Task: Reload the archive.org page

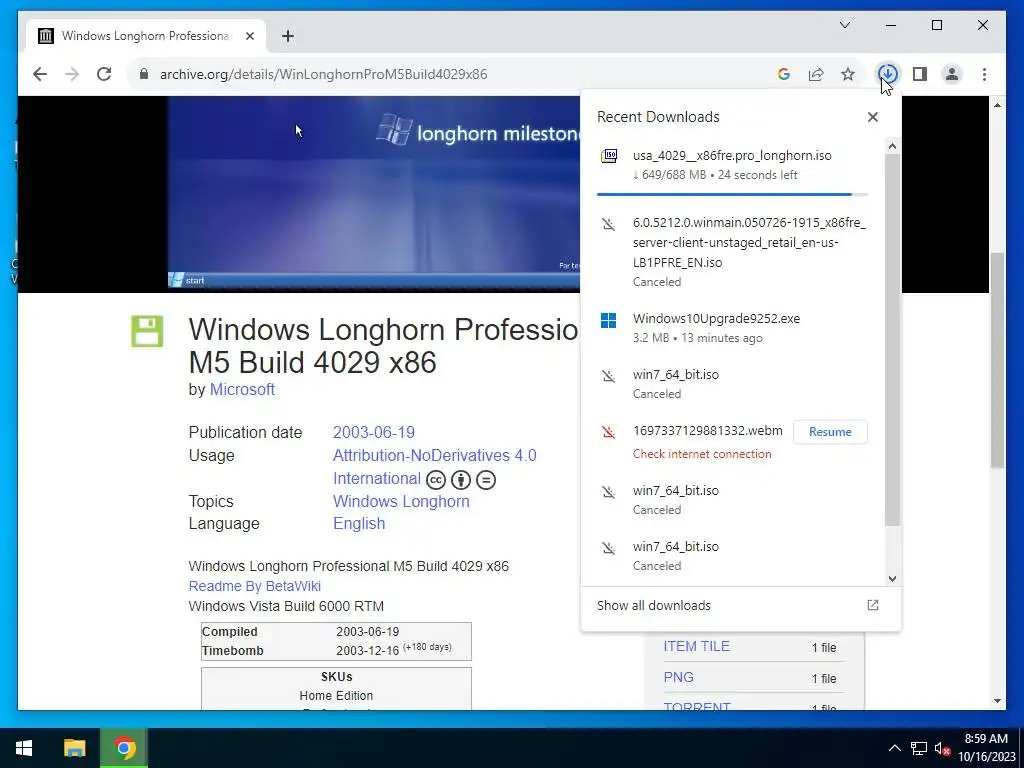Action: pos(104,74)
